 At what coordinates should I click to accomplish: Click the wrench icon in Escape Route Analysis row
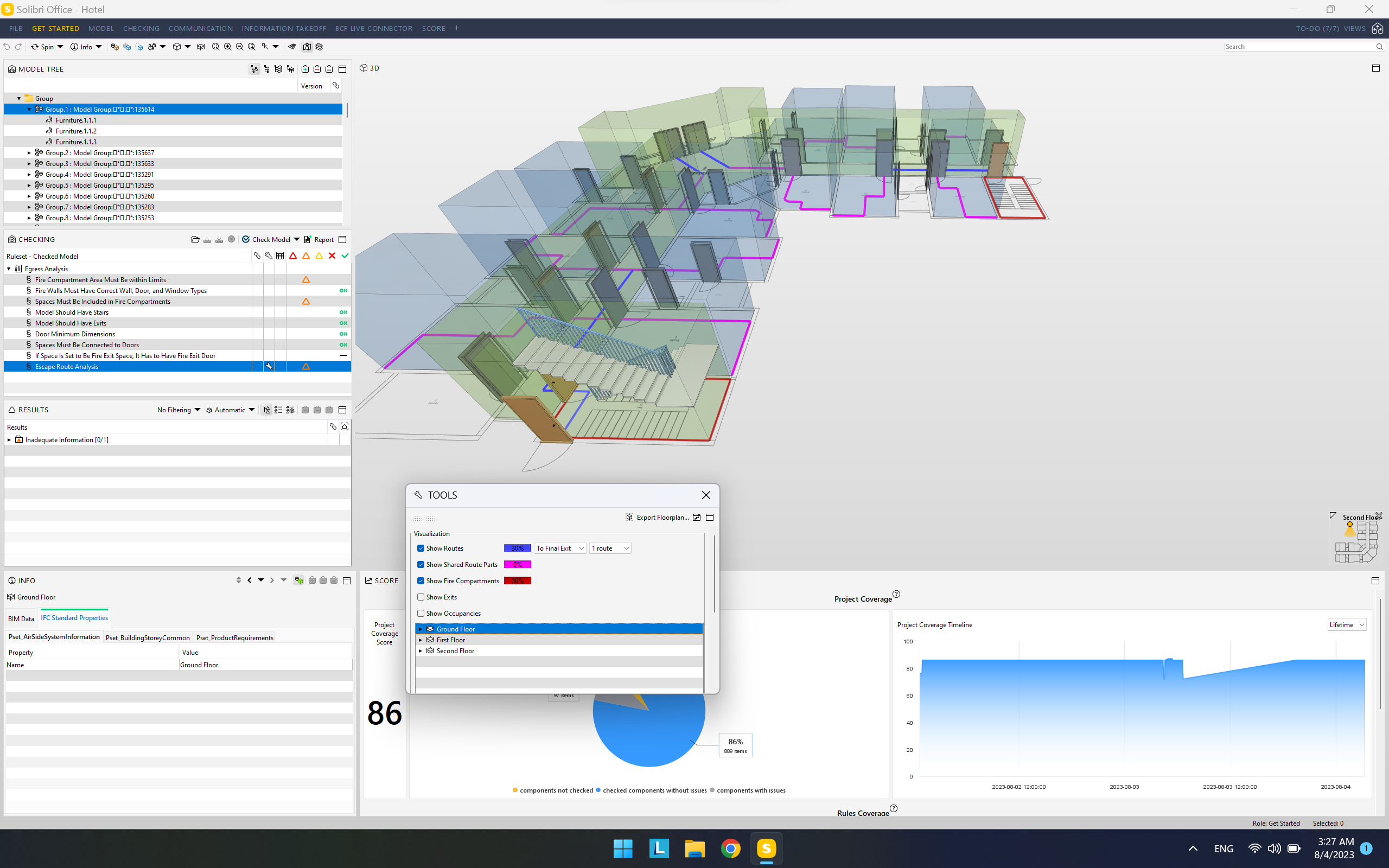tap(269, 366)
